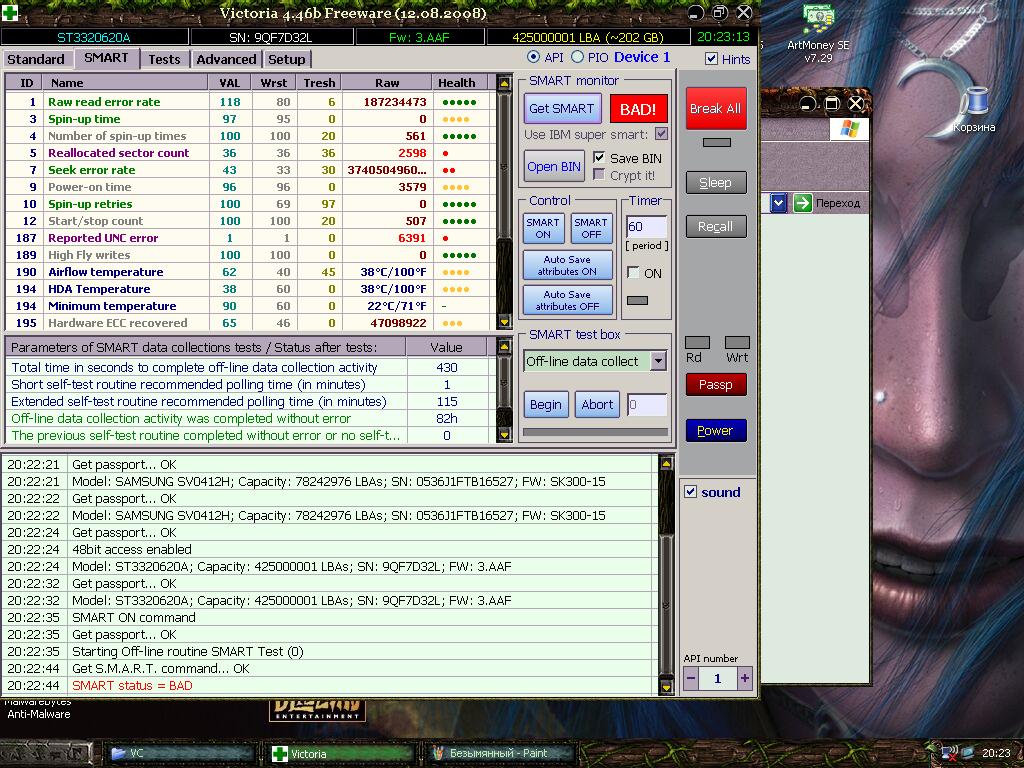Click the Sleep button
This screenshot has height=768, width=1024.
pyautogui.click(x=716, y=183)
